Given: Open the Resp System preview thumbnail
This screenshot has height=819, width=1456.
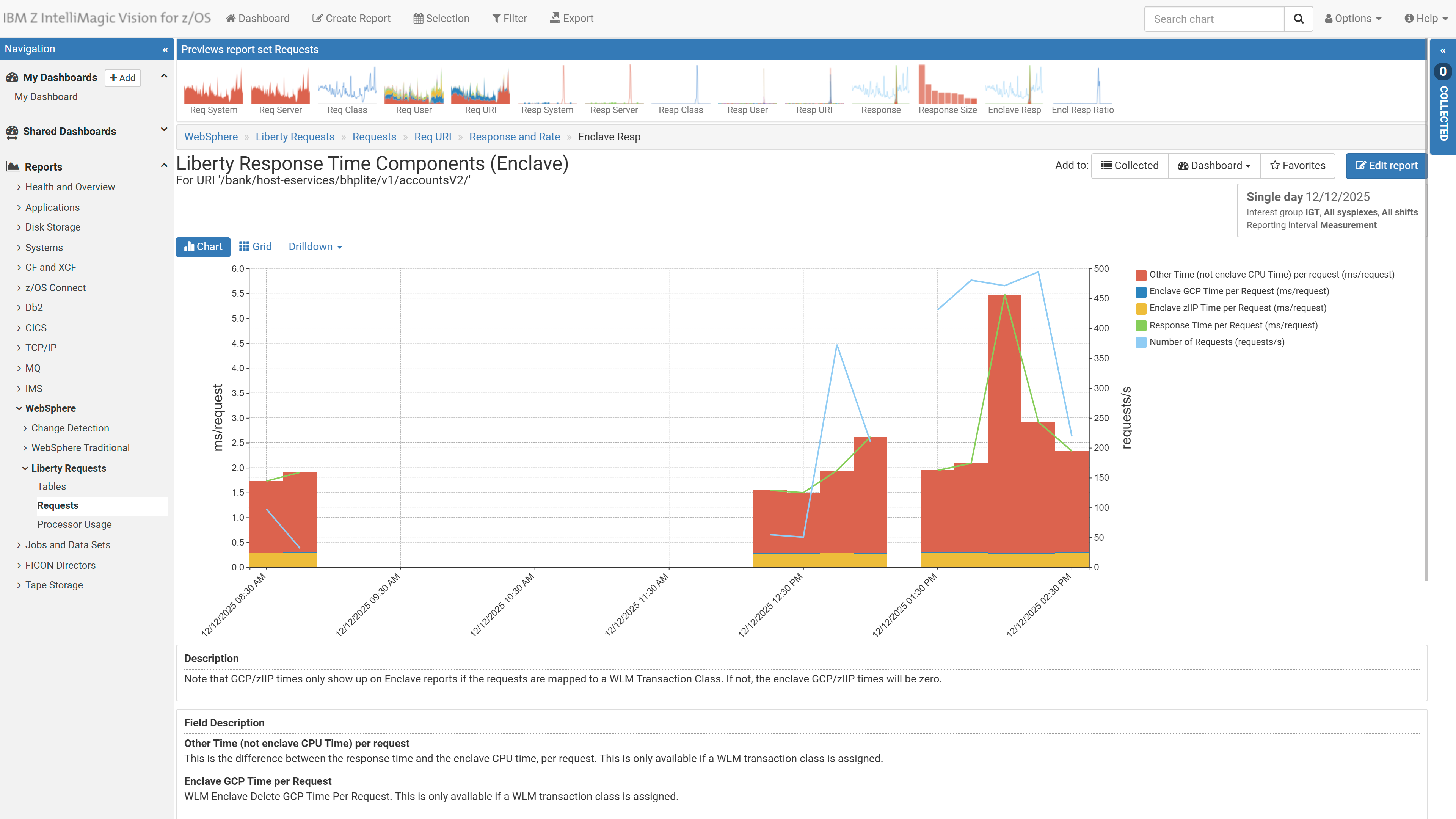Looking at the screenshot, I should (x=547, y=90).
